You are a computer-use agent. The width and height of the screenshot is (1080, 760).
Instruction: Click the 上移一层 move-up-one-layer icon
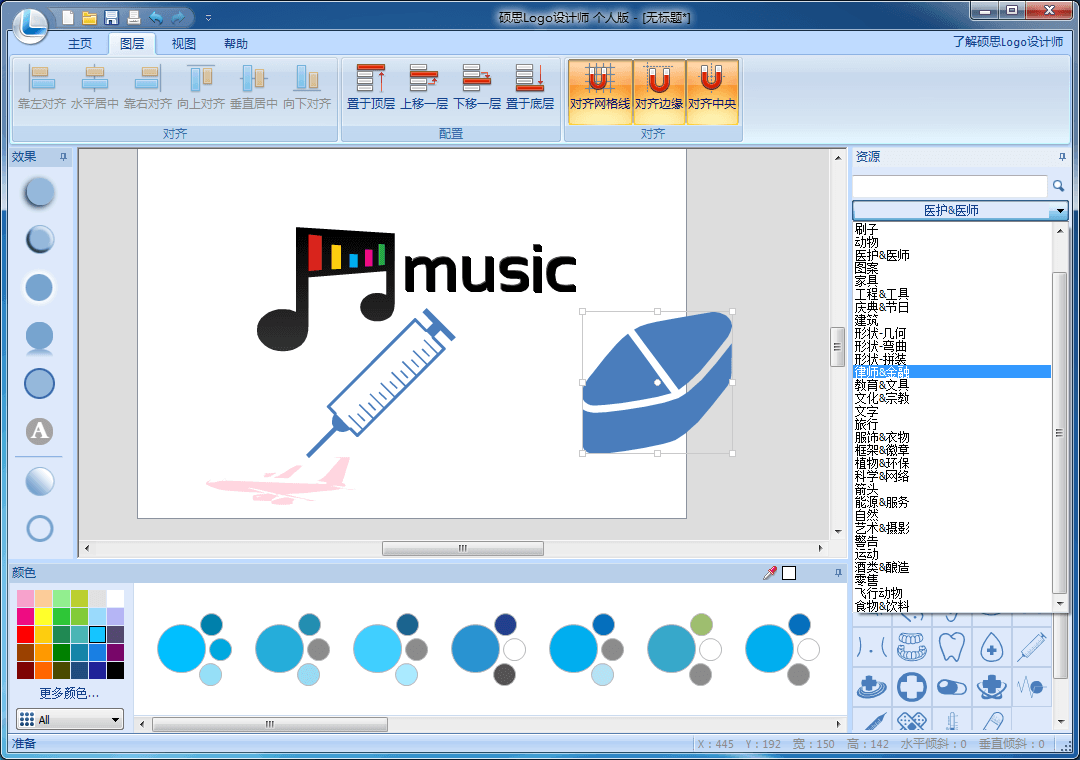[424, 80]
